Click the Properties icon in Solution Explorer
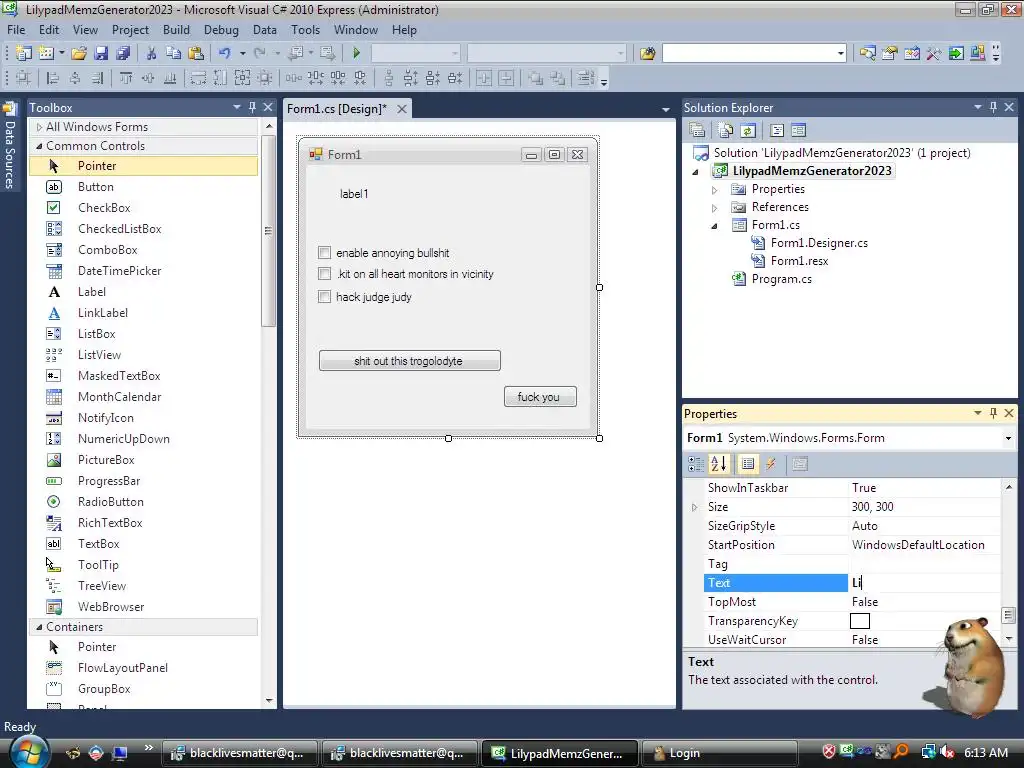 click(697, 131)
